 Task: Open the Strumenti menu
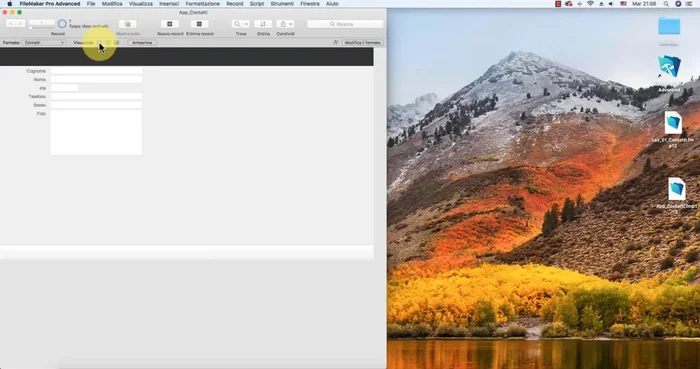coord(282,4)
